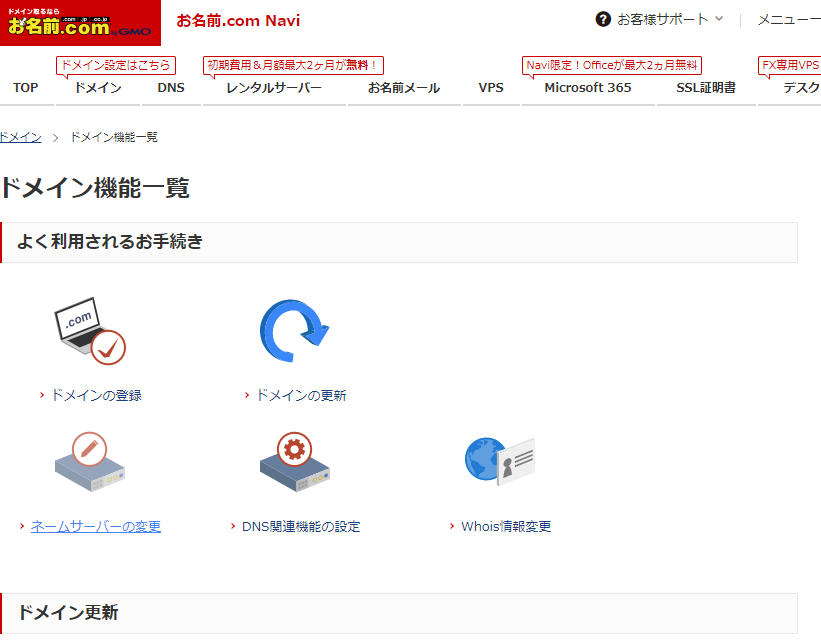Click the ドメイン breadcrumb link
The image size is (821, 640).
pos(20,137)
